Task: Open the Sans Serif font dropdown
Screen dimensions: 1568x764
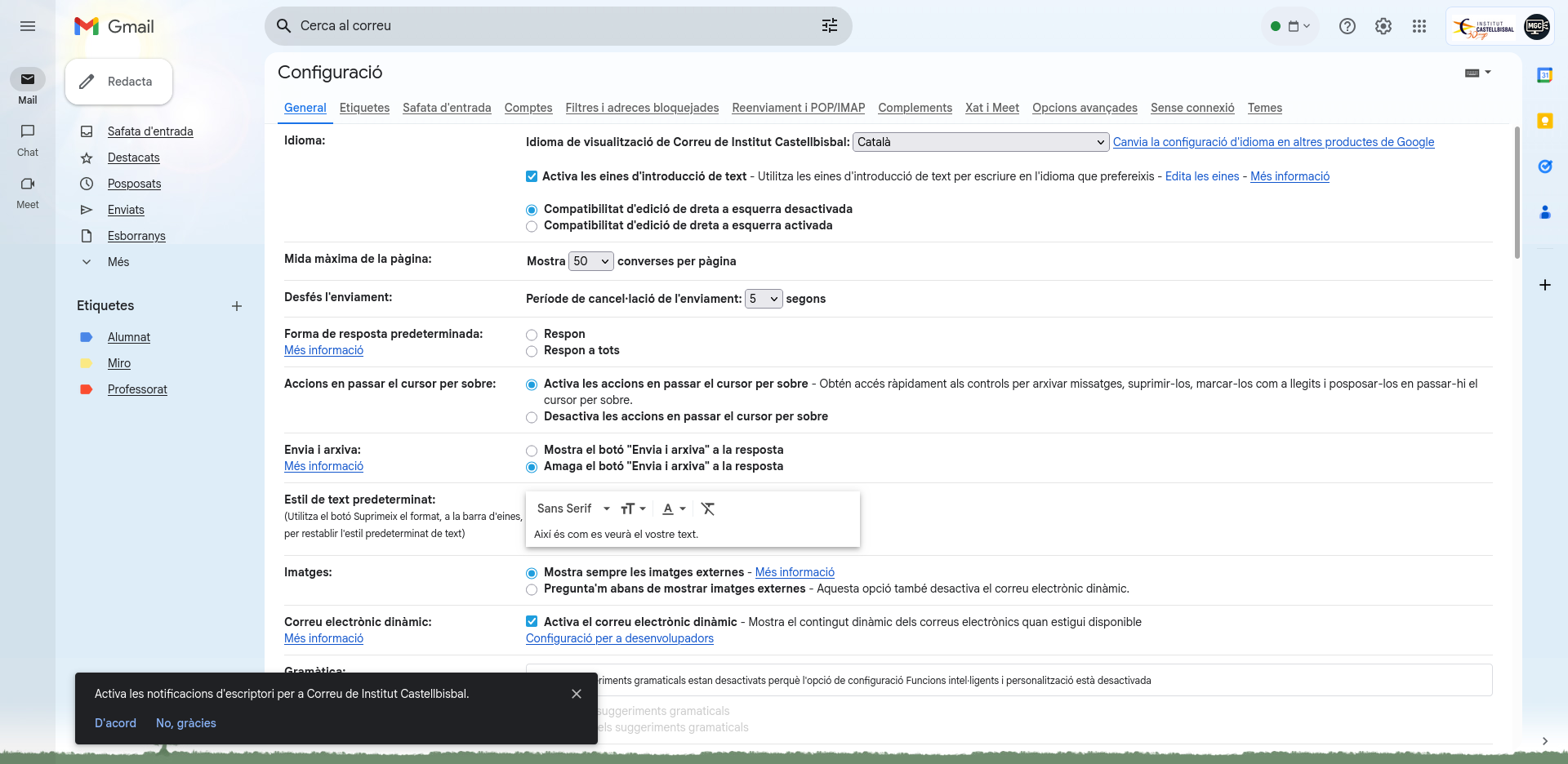Action: 573,509
